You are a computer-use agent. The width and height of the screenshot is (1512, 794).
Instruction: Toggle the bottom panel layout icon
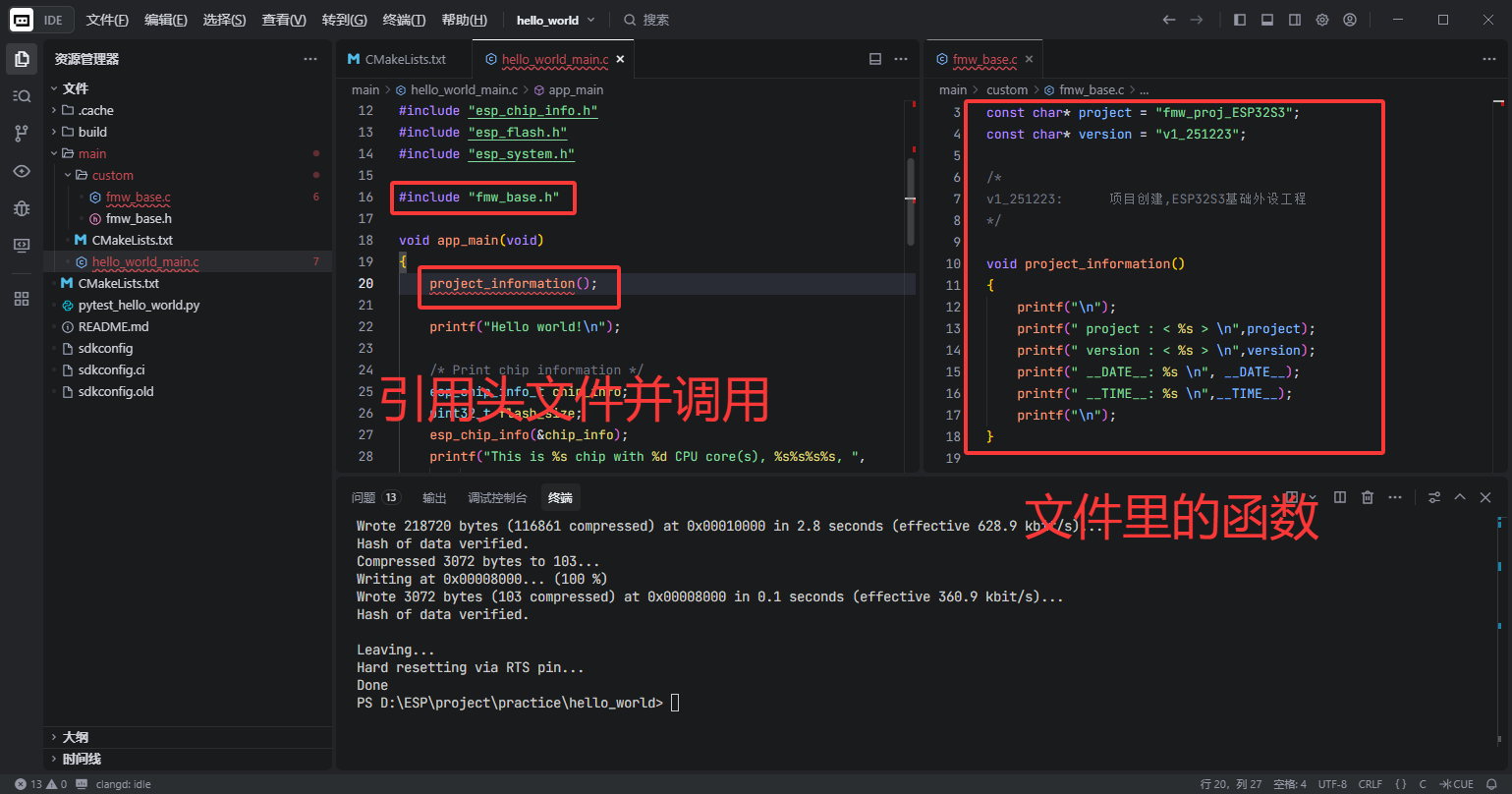pos(1267,20)
